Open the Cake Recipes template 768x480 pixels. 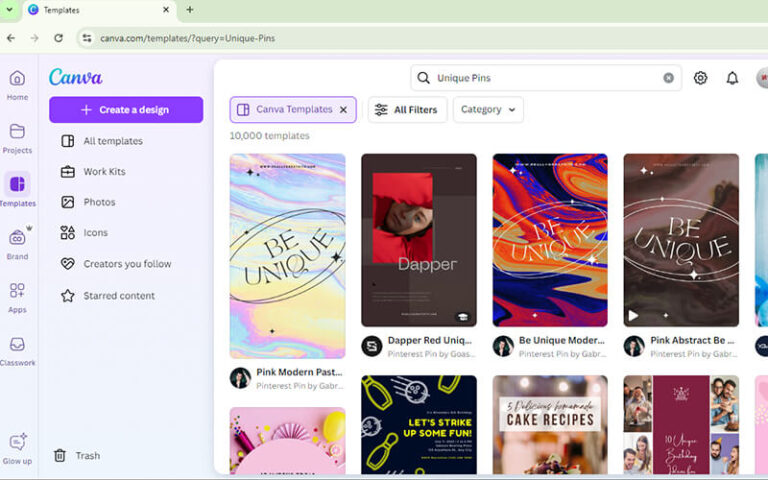pos(550,425)
